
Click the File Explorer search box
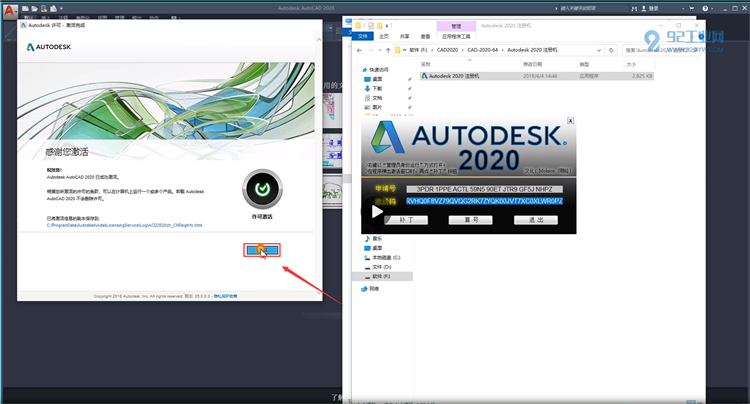[660, 50]
